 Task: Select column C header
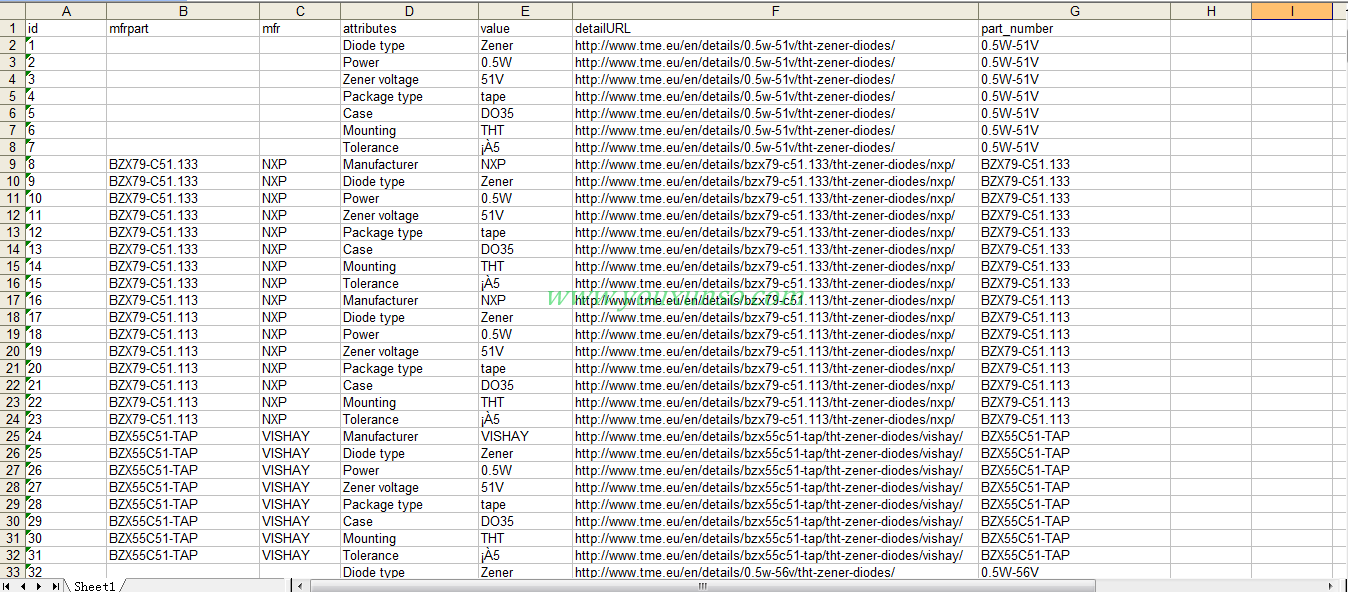300,11
